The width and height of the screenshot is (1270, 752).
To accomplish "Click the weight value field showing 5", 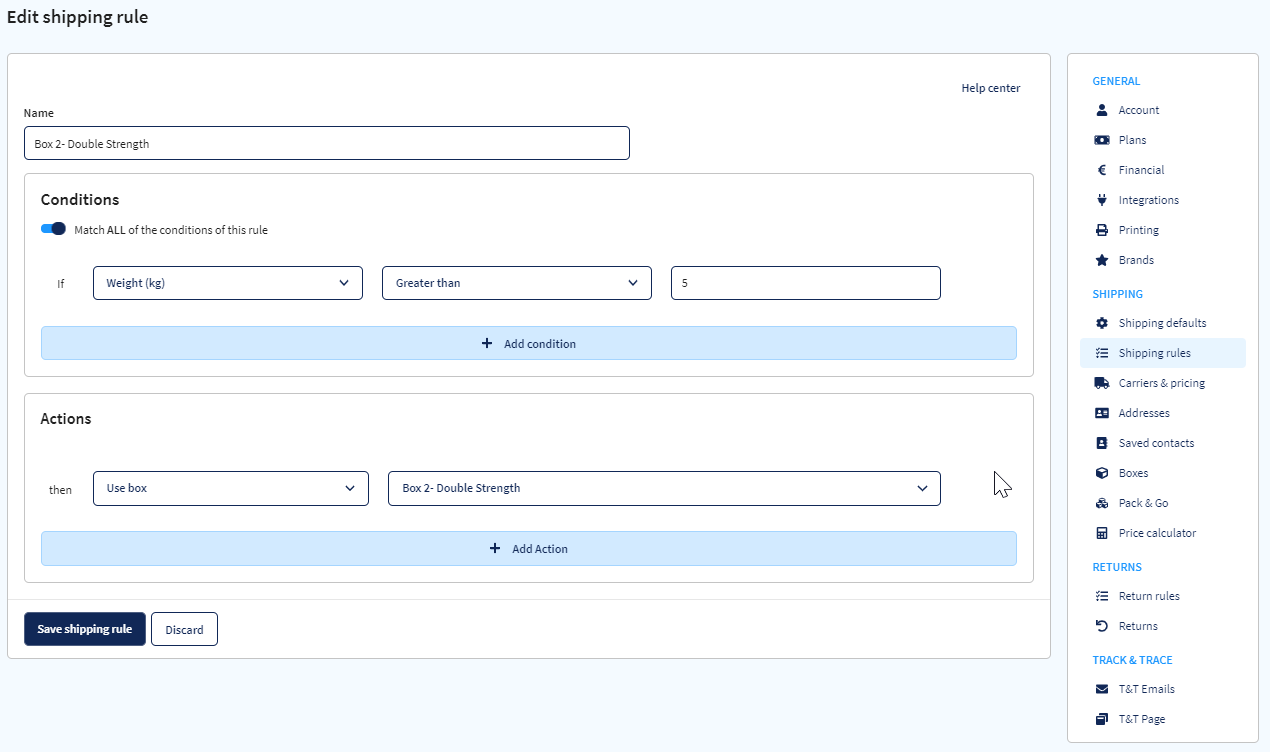I will 806,283.
